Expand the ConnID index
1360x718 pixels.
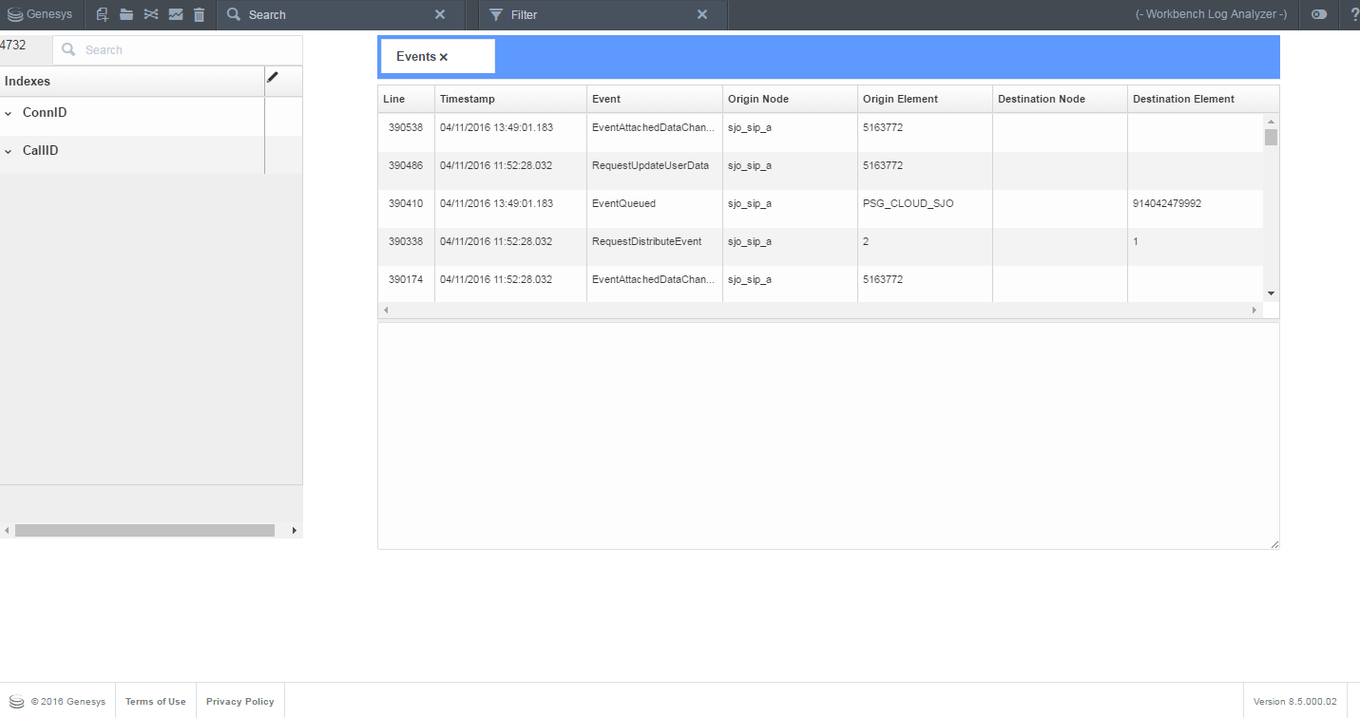tap(9, 114)
